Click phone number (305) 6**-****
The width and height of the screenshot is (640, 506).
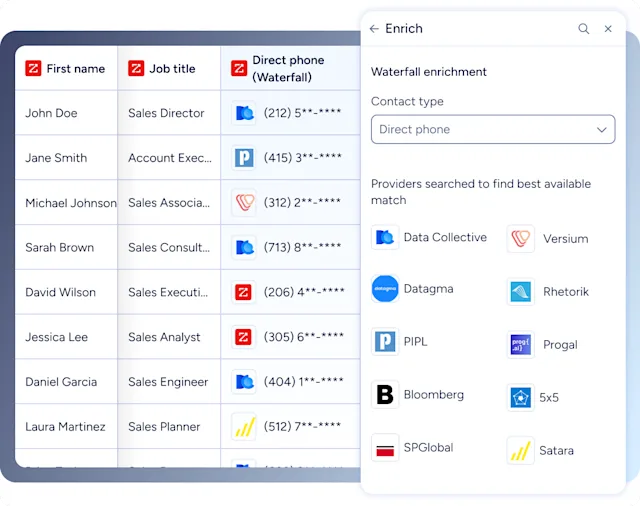(304, 336)
